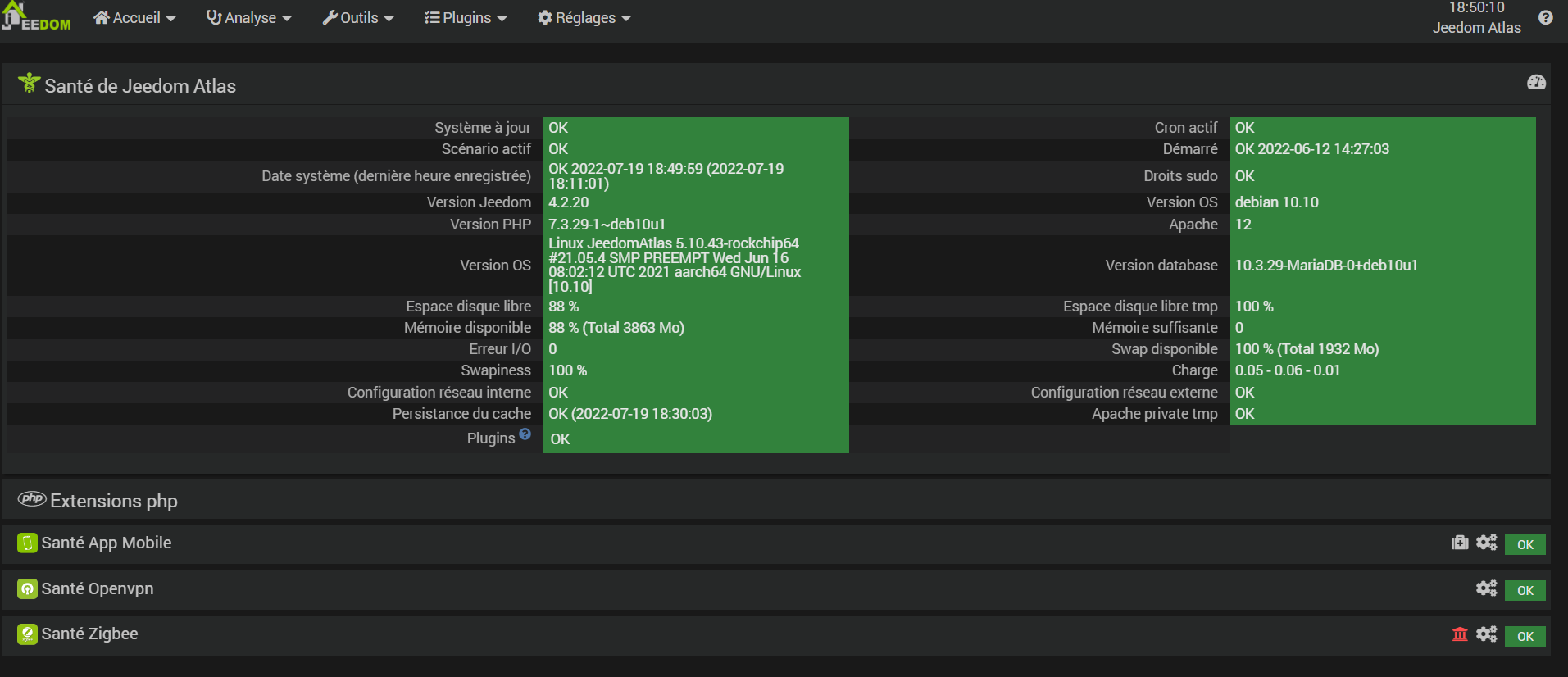
Task: Click the Santé Zigbee plugin icon
Action: click(x=27, y=634)
